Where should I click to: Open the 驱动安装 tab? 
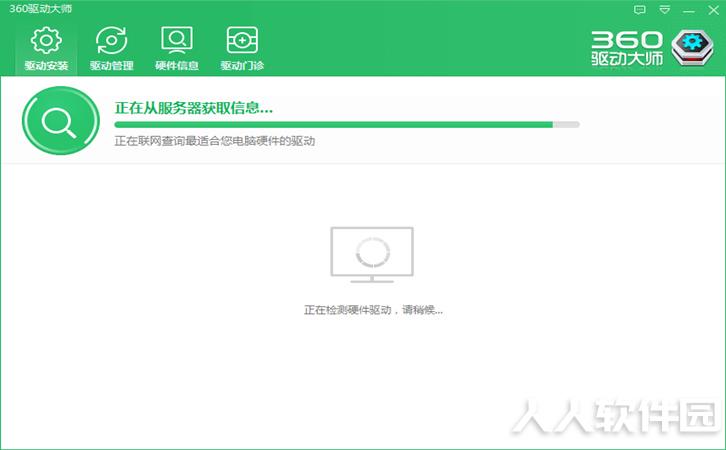[46, 48]
